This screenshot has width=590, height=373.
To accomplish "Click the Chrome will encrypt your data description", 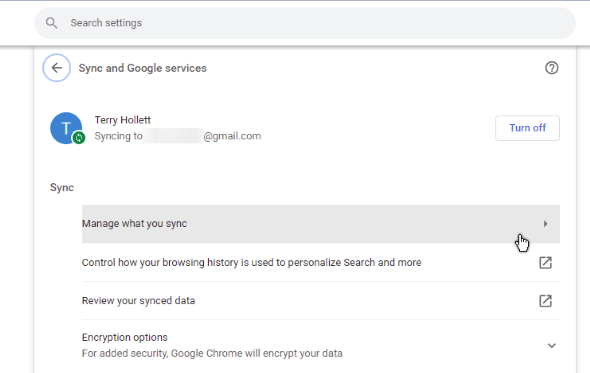I will click(x=212, y=353).
